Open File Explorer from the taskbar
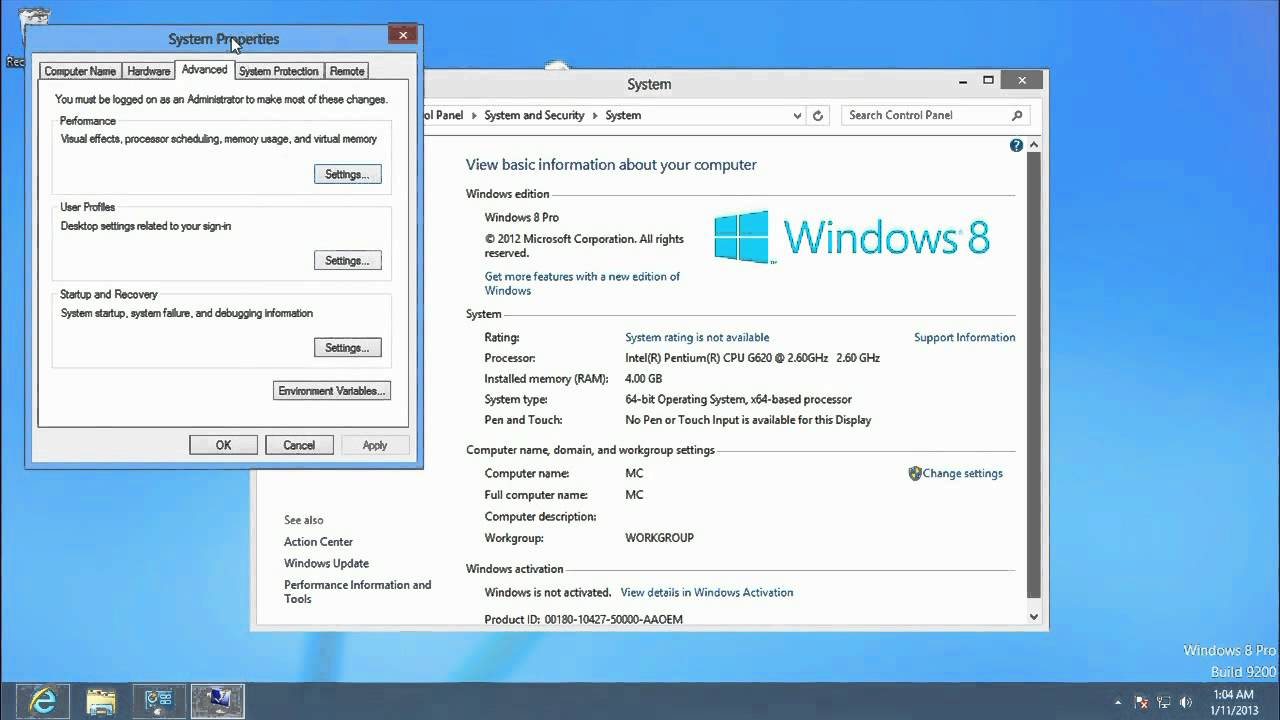Viewport: 1280px width, 720px height. [x=101, y=700]
